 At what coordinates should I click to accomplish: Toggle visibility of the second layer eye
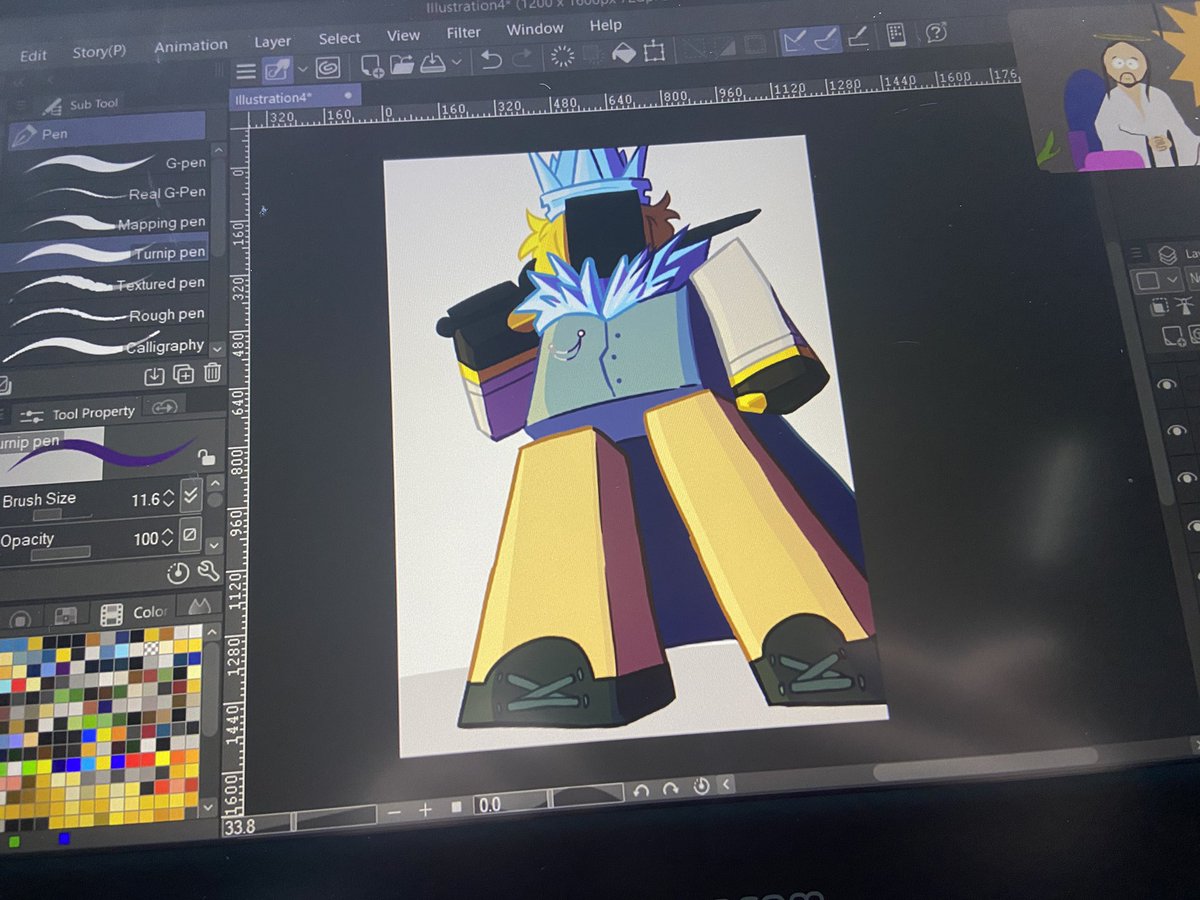(x=1175, y=431)
